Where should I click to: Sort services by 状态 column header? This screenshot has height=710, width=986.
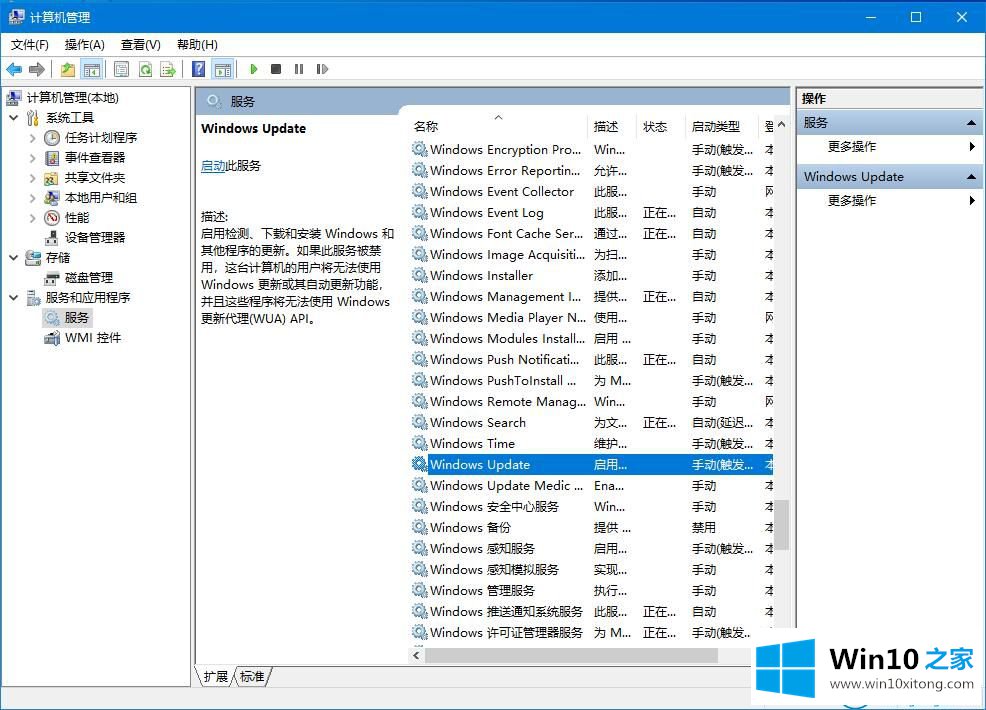click(x=660, y=127)
